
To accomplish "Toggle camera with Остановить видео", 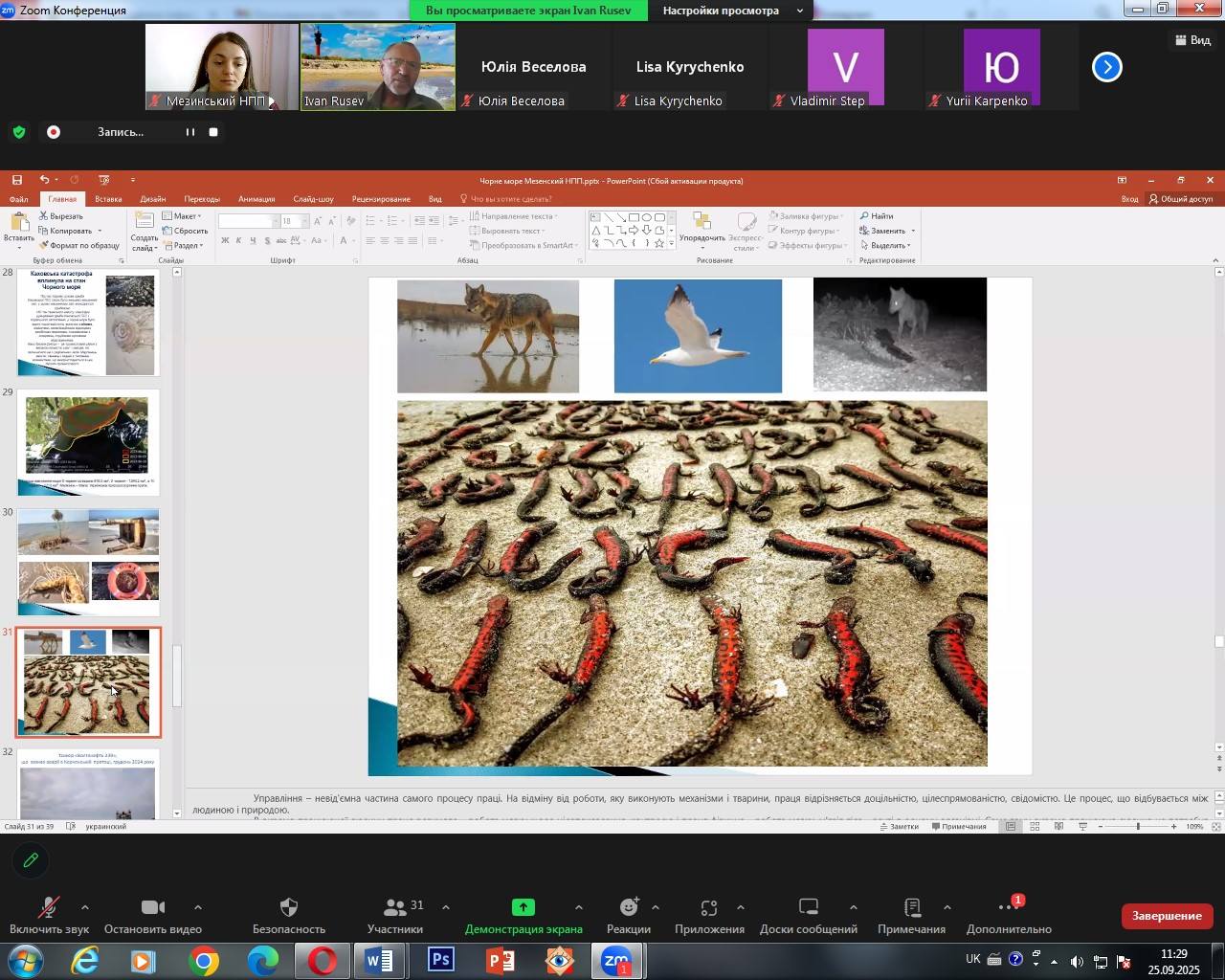I will 152,908.
